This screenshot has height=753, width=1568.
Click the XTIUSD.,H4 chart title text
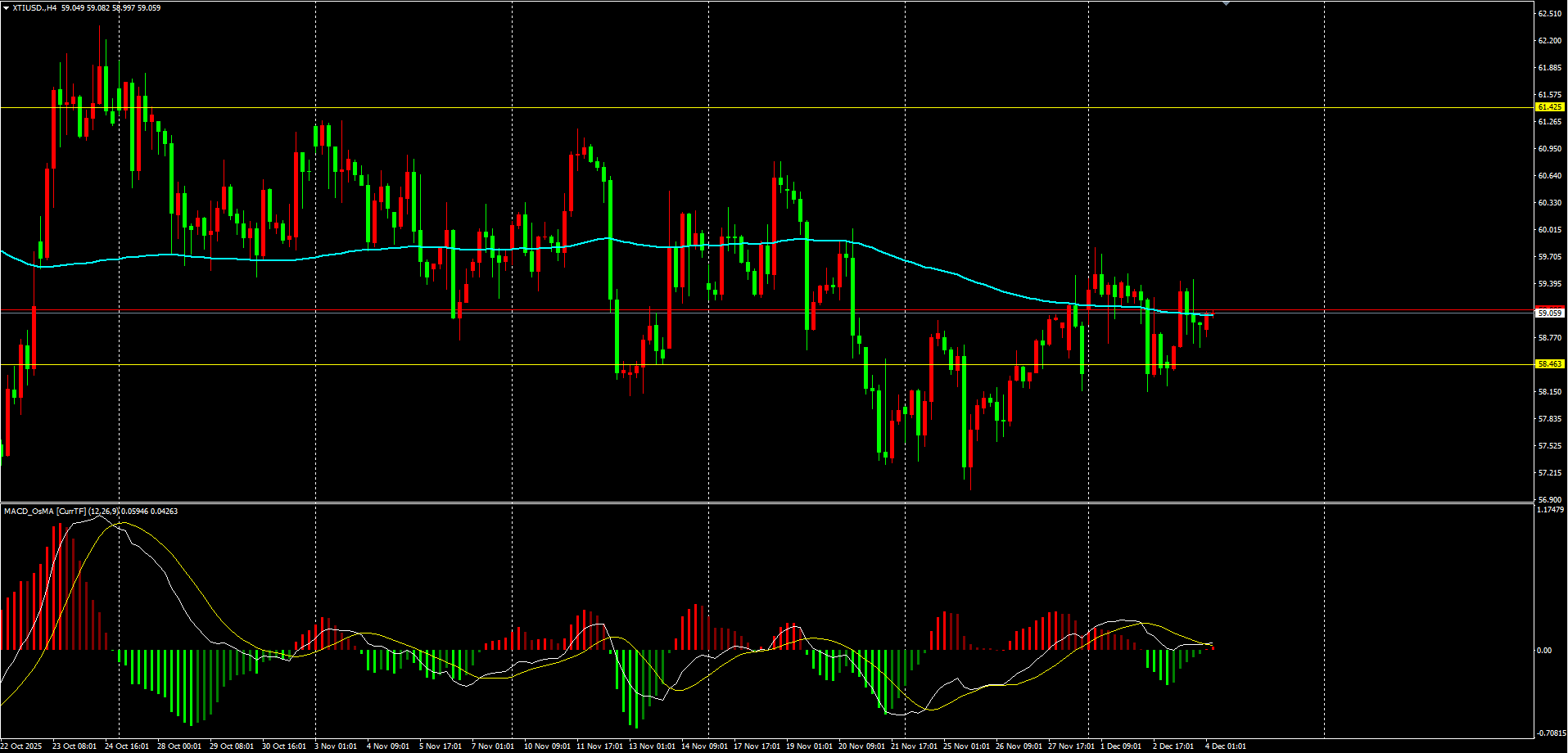tap(34, 8)
